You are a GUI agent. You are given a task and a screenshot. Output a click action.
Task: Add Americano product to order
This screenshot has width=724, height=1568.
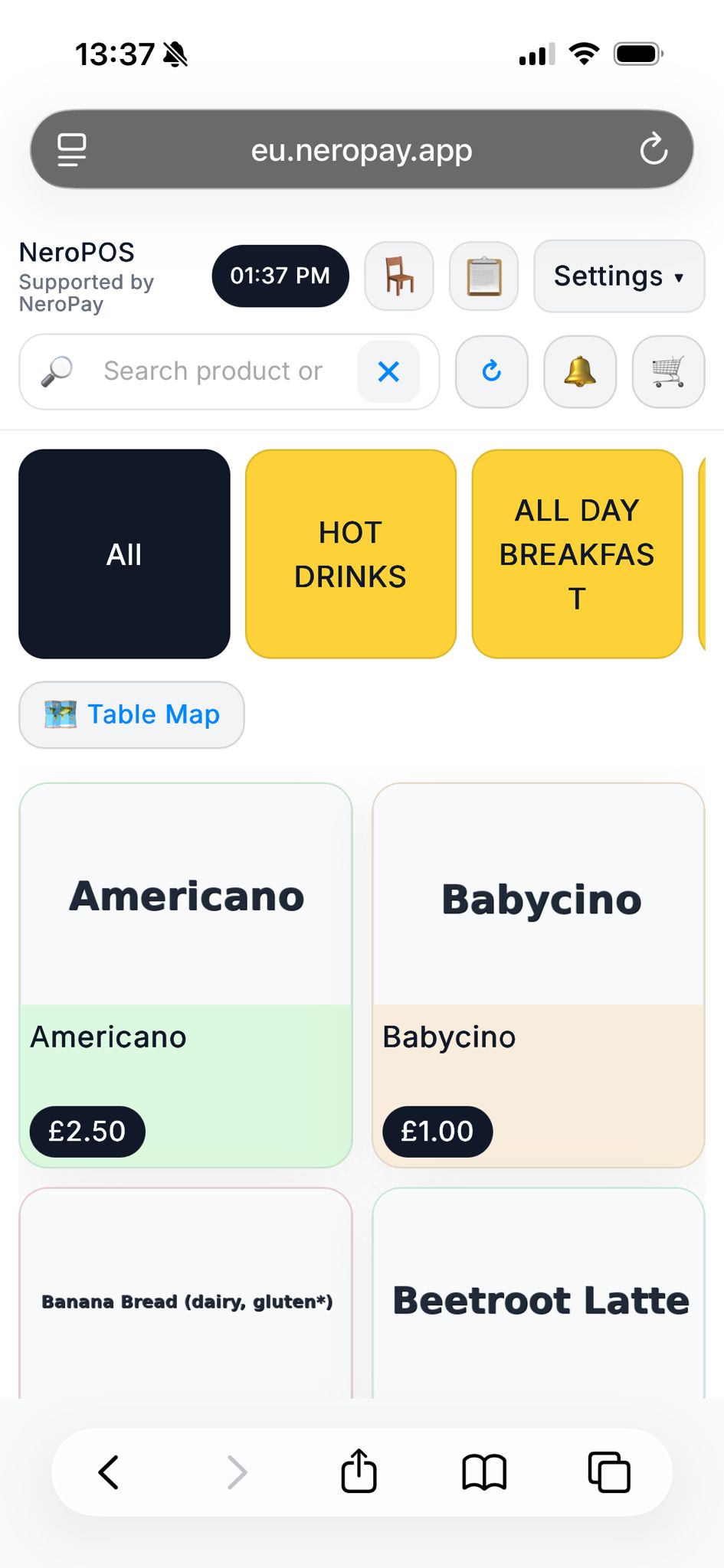[185, 974]
